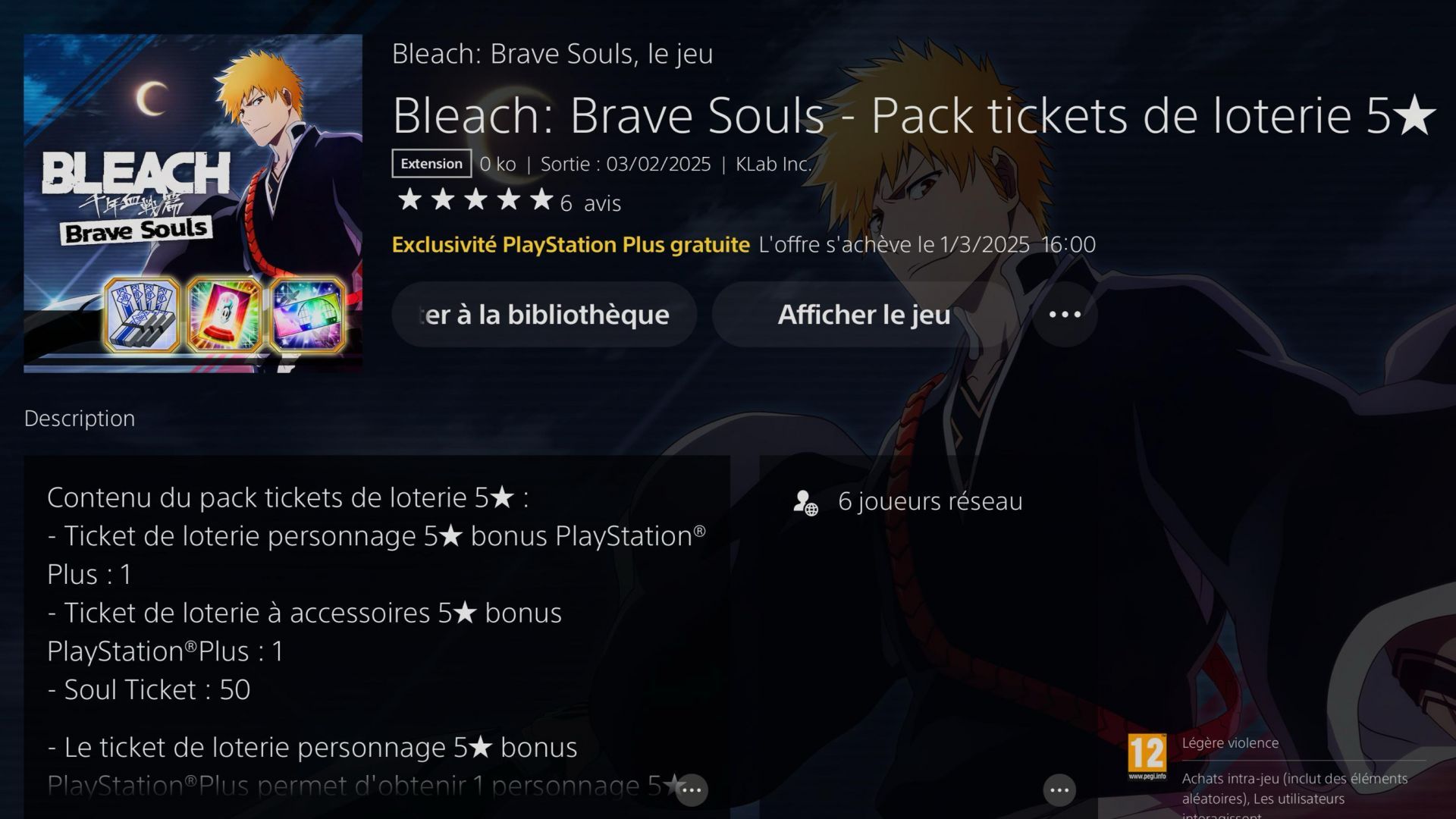Screen dimensions: 1456x819
Task: Open the Bleach: Brave Souls, le jeu link
Action: coord(552,54)
